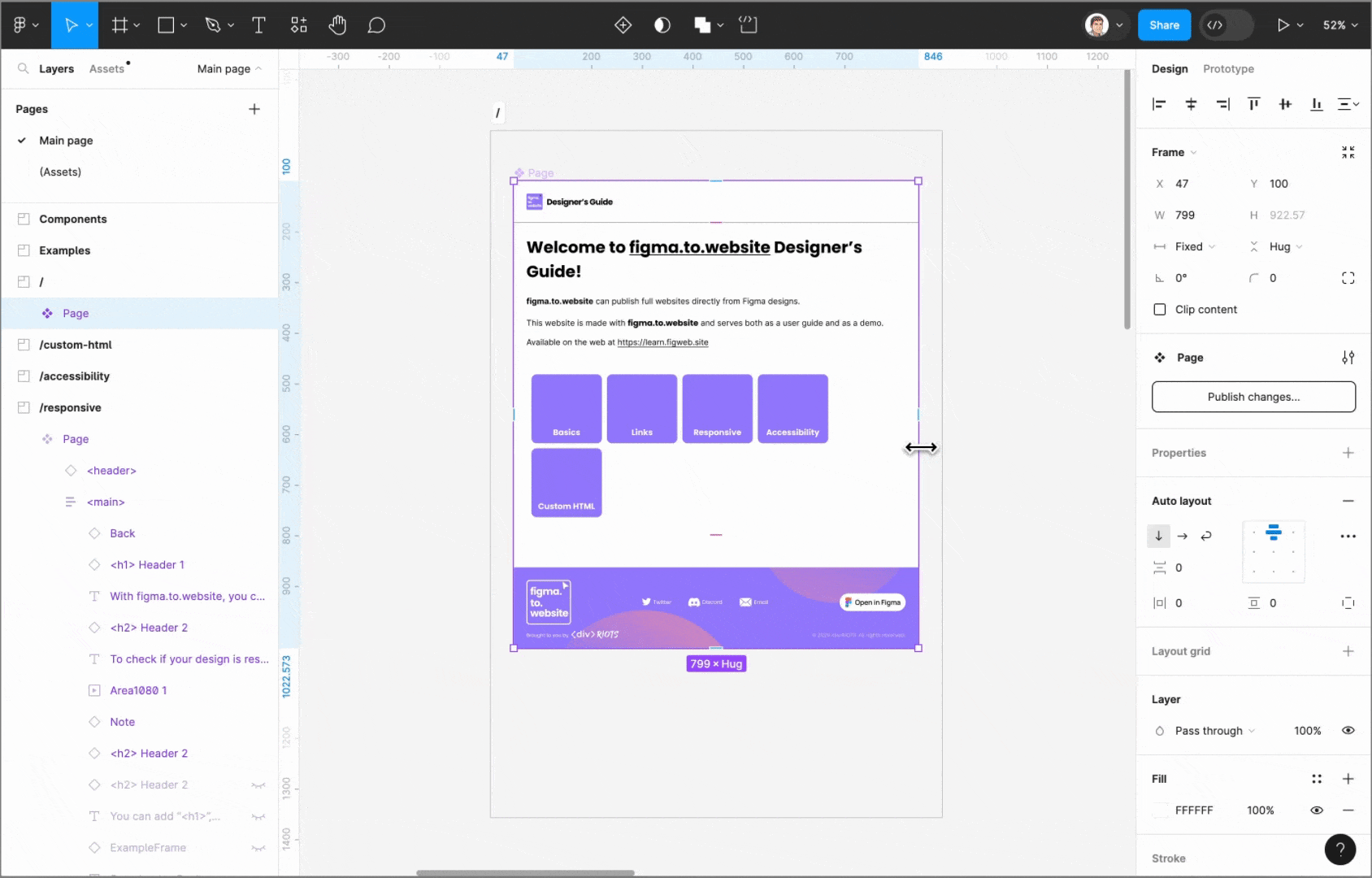The height and width of the screenshot is (878, 1372).
Task: Set auto layout direction to horizontal
Action: click(1183, 536)
